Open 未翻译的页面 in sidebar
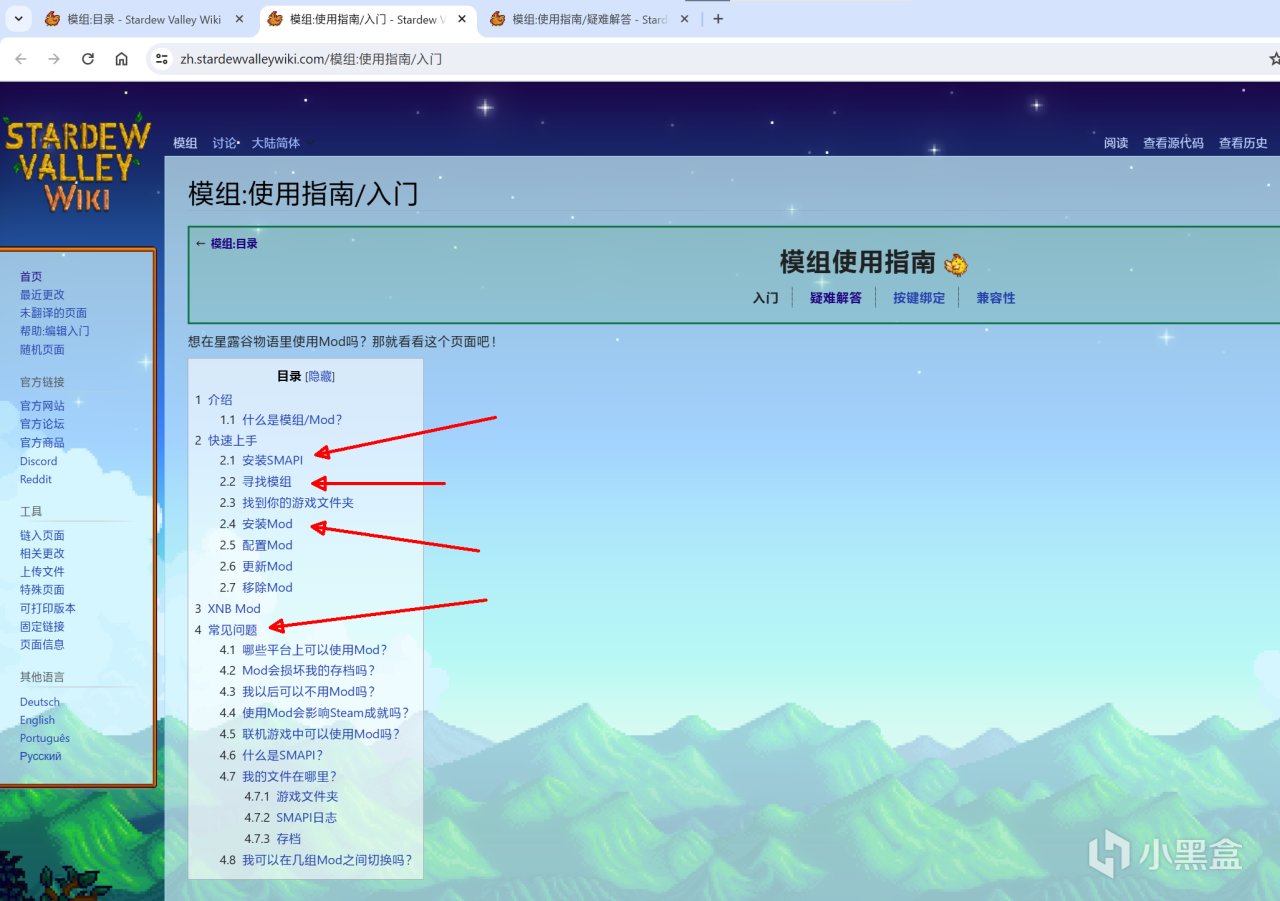 (x=53, y=313)
